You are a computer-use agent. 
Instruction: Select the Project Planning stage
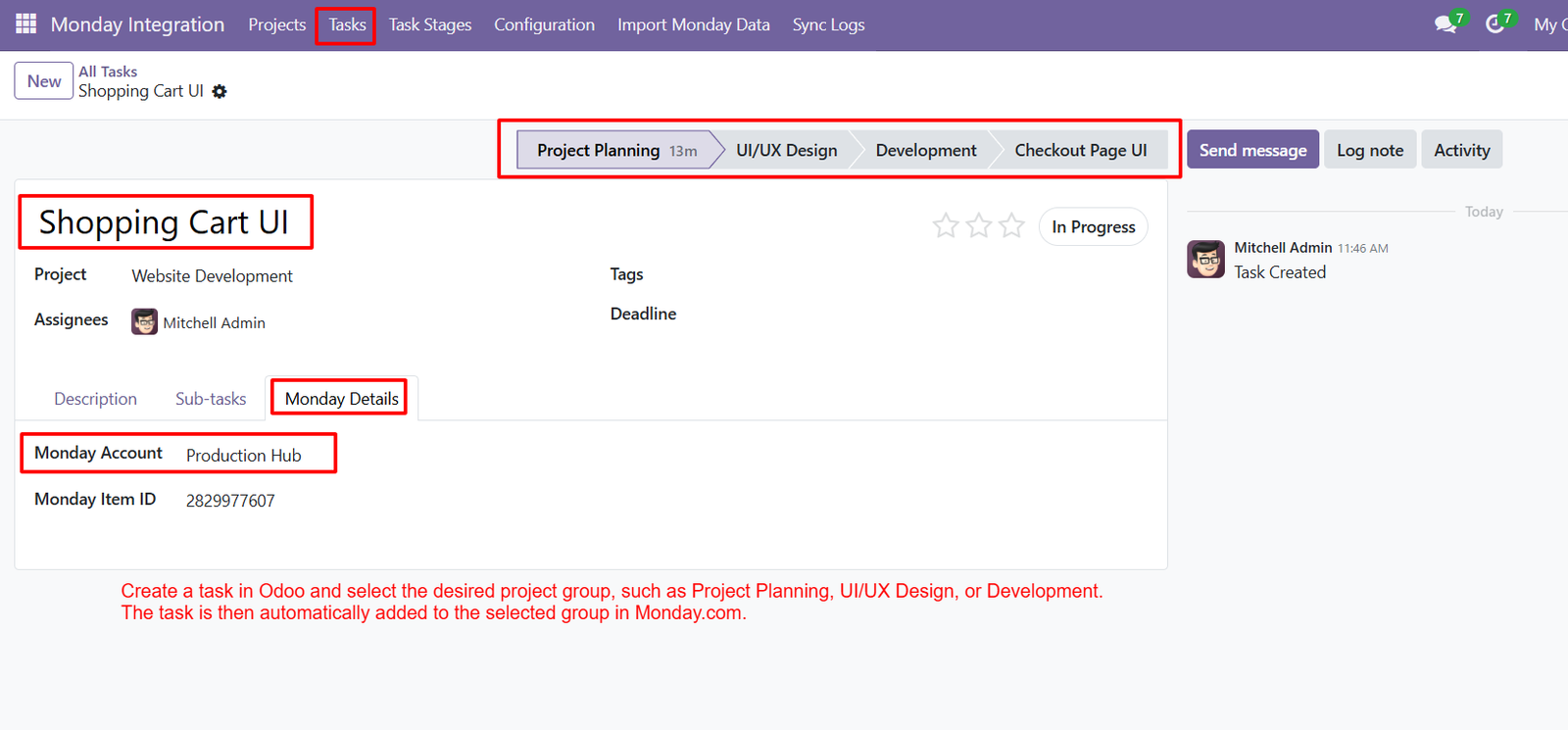coord(617,150)
